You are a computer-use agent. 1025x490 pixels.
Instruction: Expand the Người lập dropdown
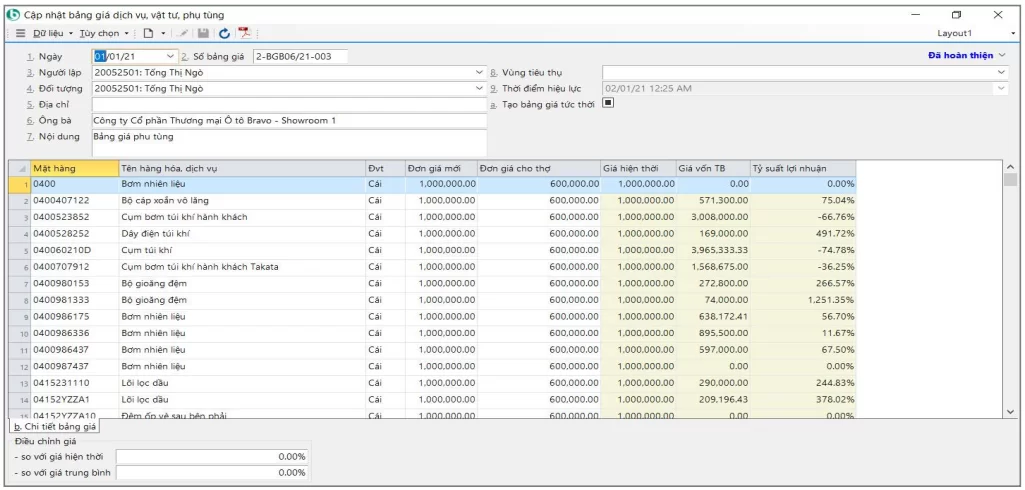pos(479,73)
